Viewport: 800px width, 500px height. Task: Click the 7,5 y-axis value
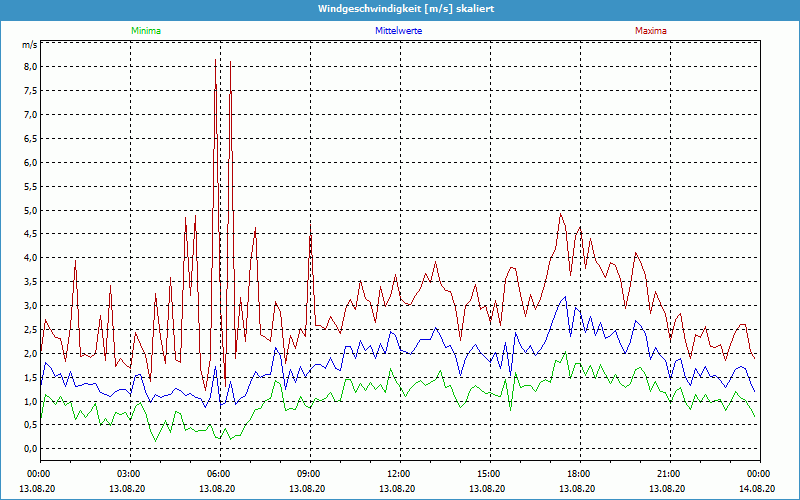pyautogui.click(x=31, y=91)
